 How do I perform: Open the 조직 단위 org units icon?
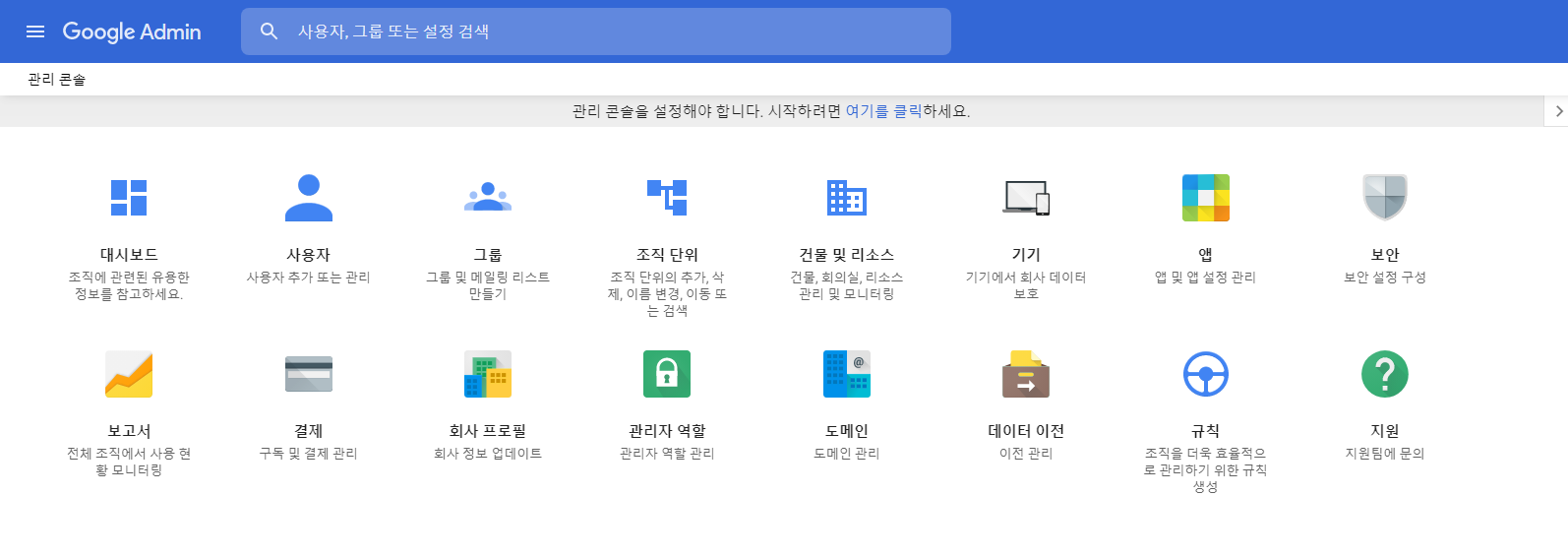[667, 198]
